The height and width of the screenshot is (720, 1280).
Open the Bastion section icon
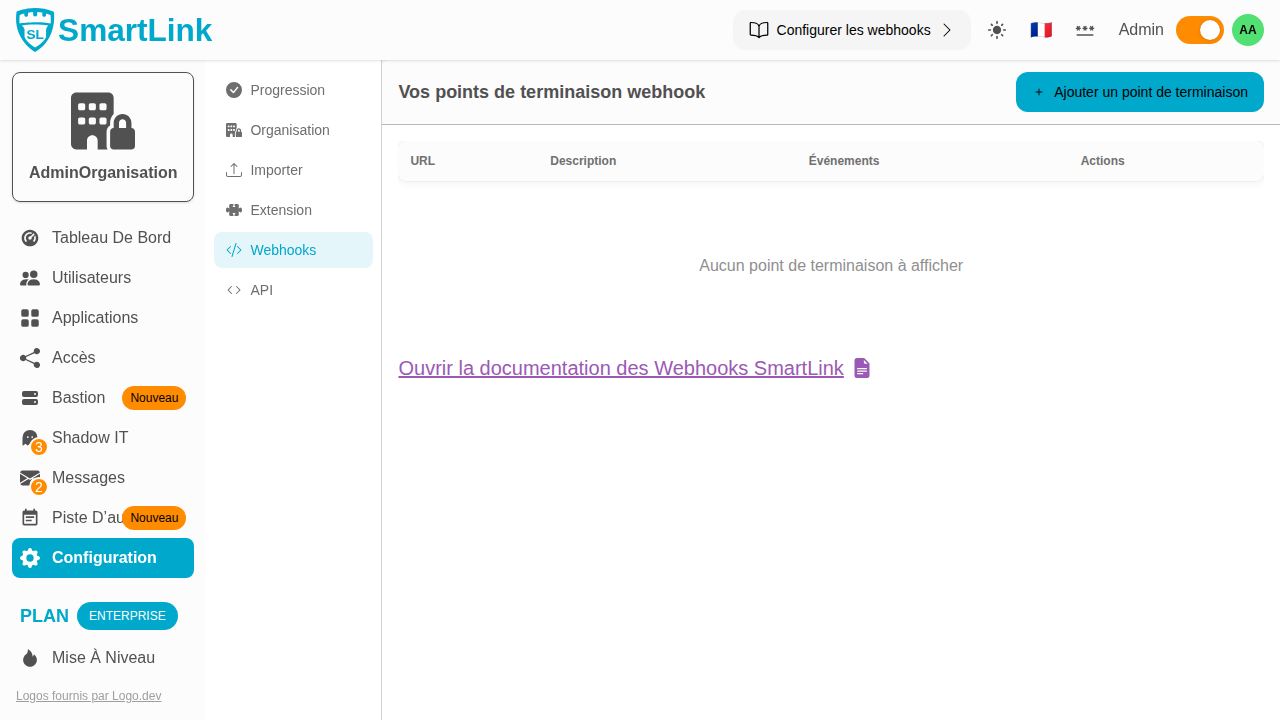pyautogui.click(x=29, y=397)
